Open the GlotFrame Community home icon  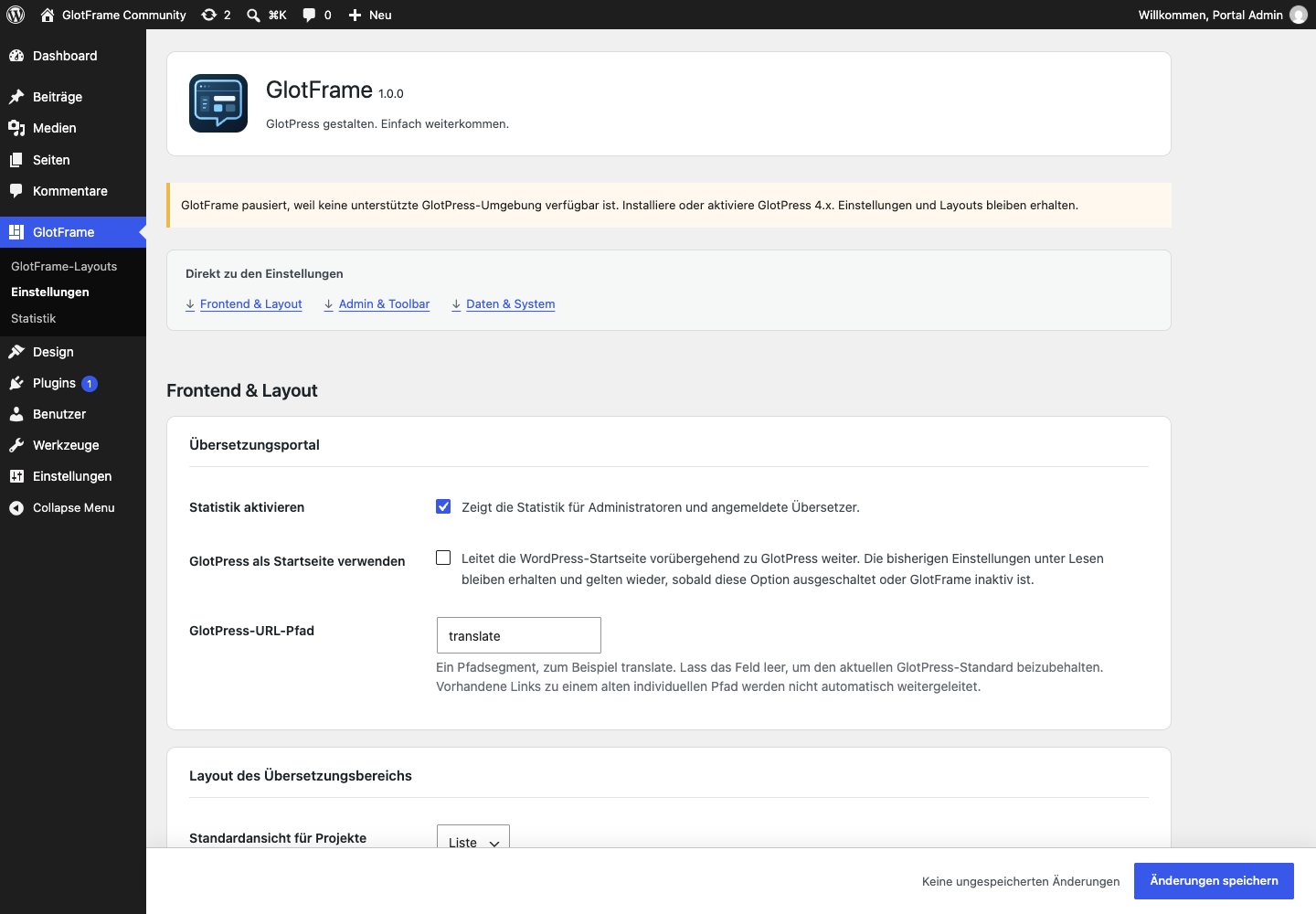(x=48, y=15)
